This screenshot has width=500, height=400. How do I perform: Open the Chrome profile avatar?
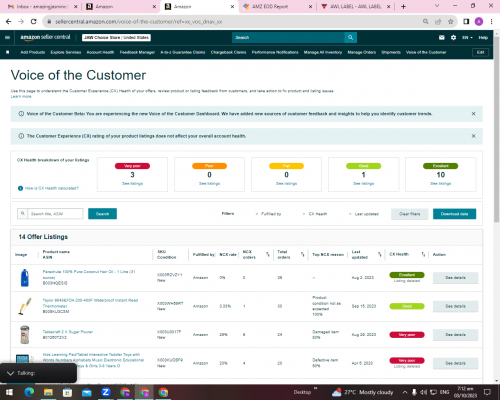click(x=479, y=21)
